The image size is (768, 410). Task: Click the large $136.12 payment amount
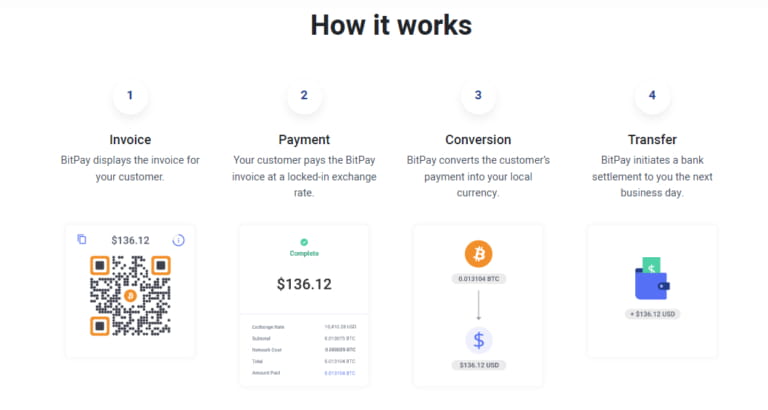(x=304, y=285)
